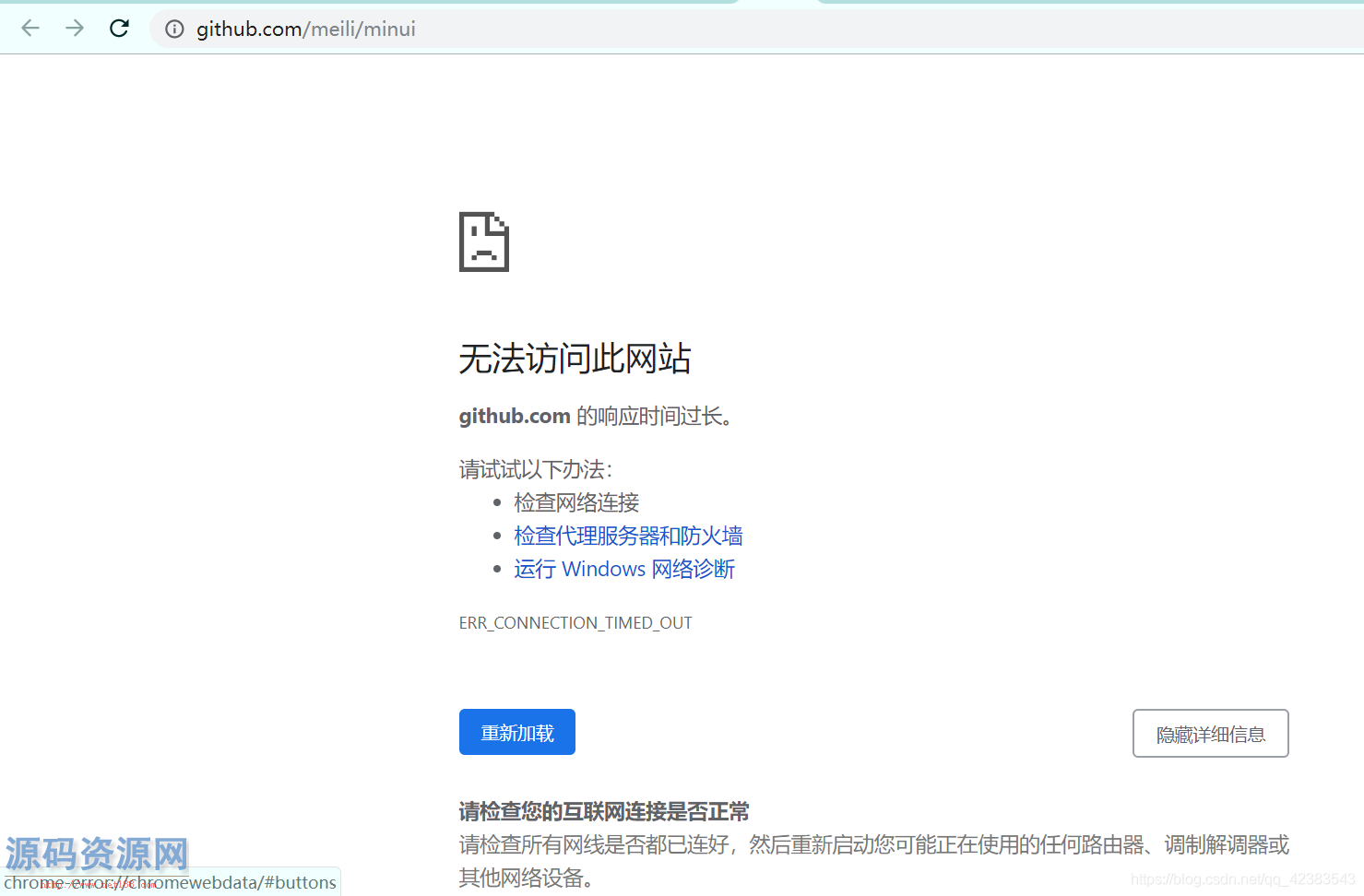The image size is (1364, 896).
Task: Click the sad page error icon
Action: pyautogui.click(x=484, y=242)
